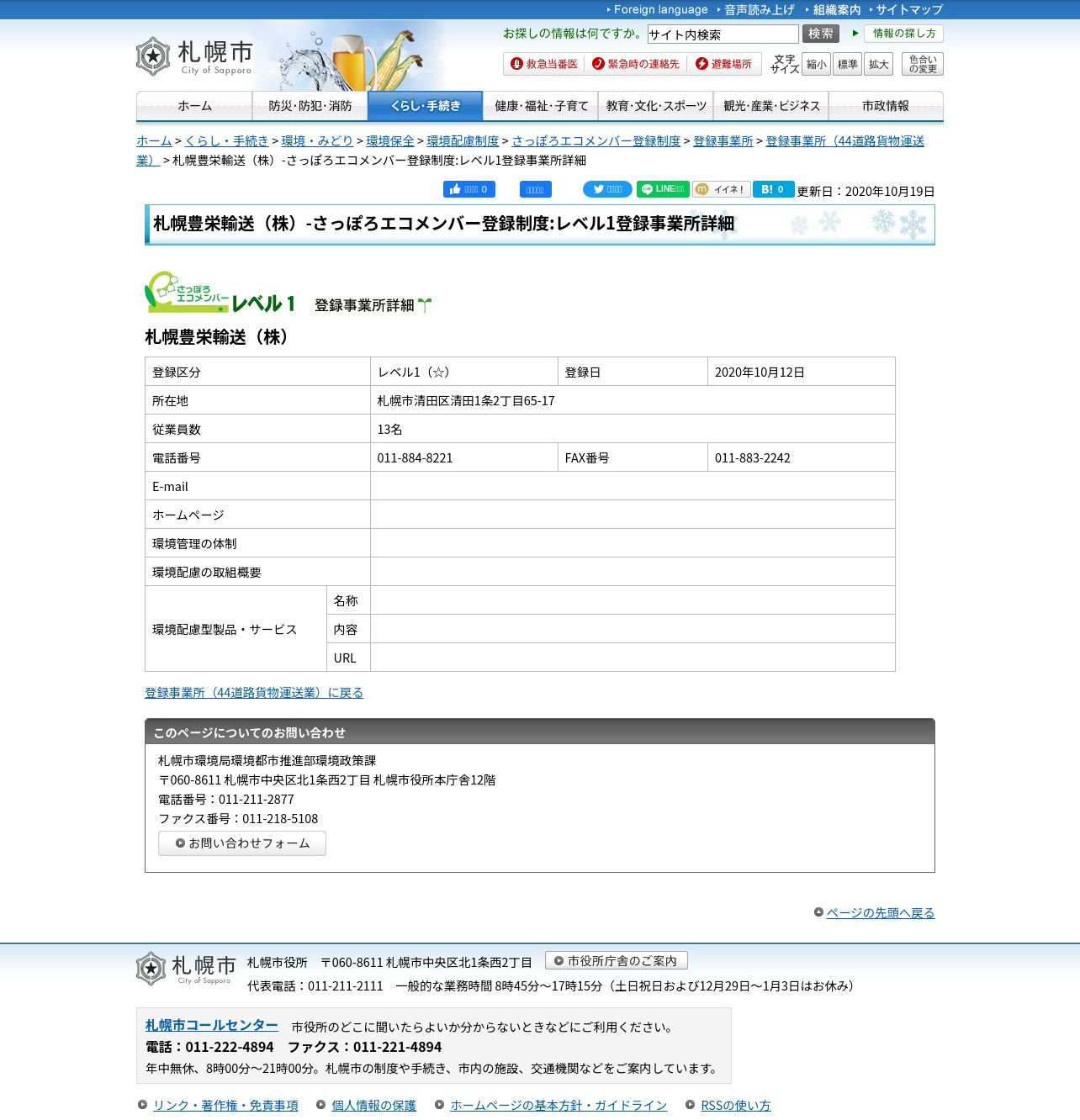This screenshot has width=1080, height=1120.
Task: Shrink text size with 縮小 button
Action: 816,64
